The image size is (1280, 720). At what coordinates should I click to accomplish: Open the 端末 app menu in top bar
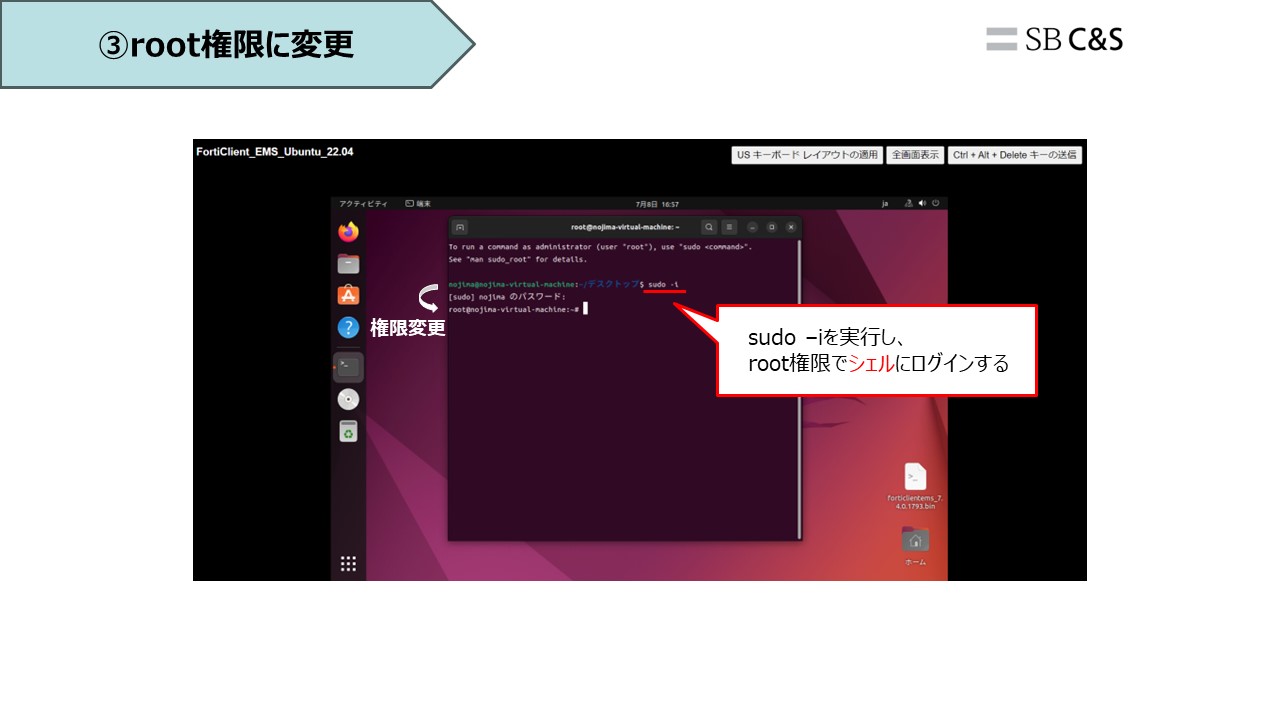point(418,203)
